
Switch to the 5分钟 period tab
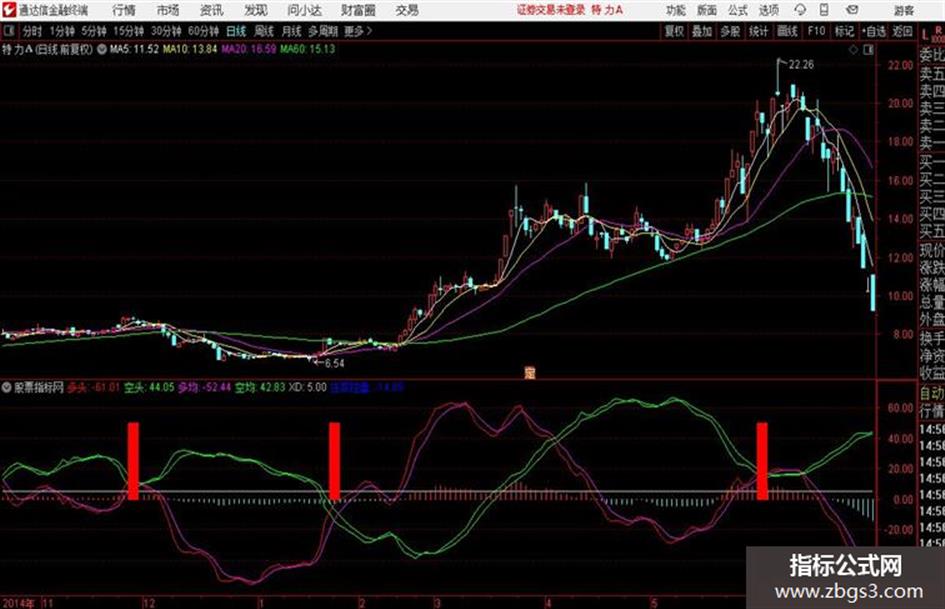click(94, 31)
